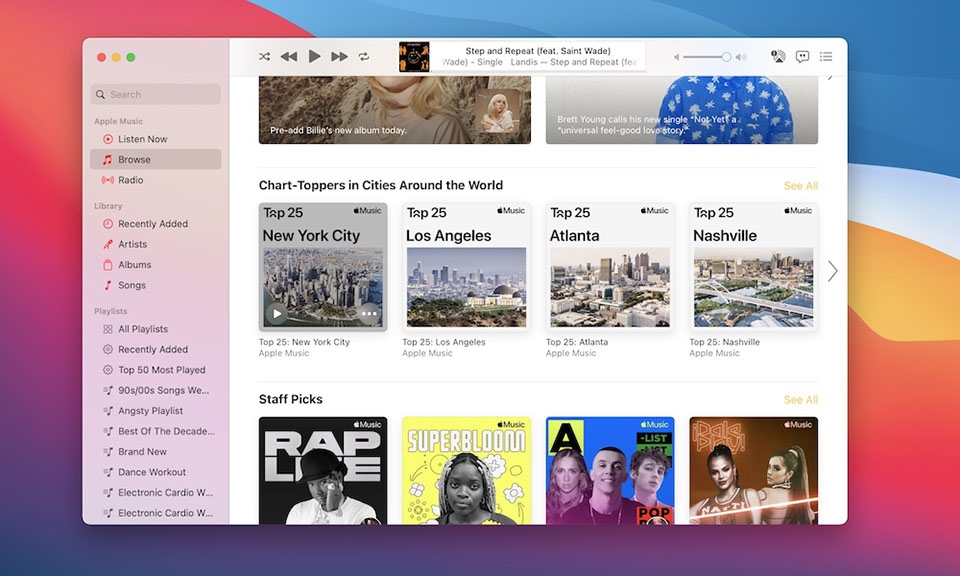960x576 pixels.
Task: Toggle repeat mode
Action: (x=364, y=56)
